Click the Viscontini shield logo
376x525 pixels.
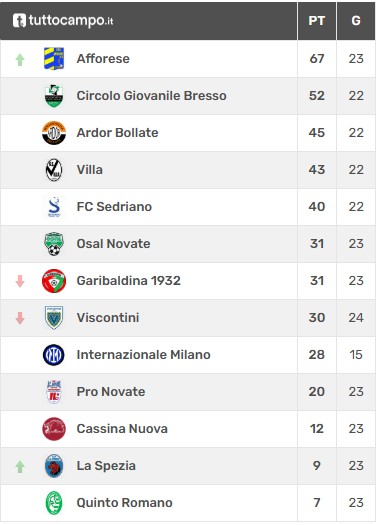[x=54, y=318]
